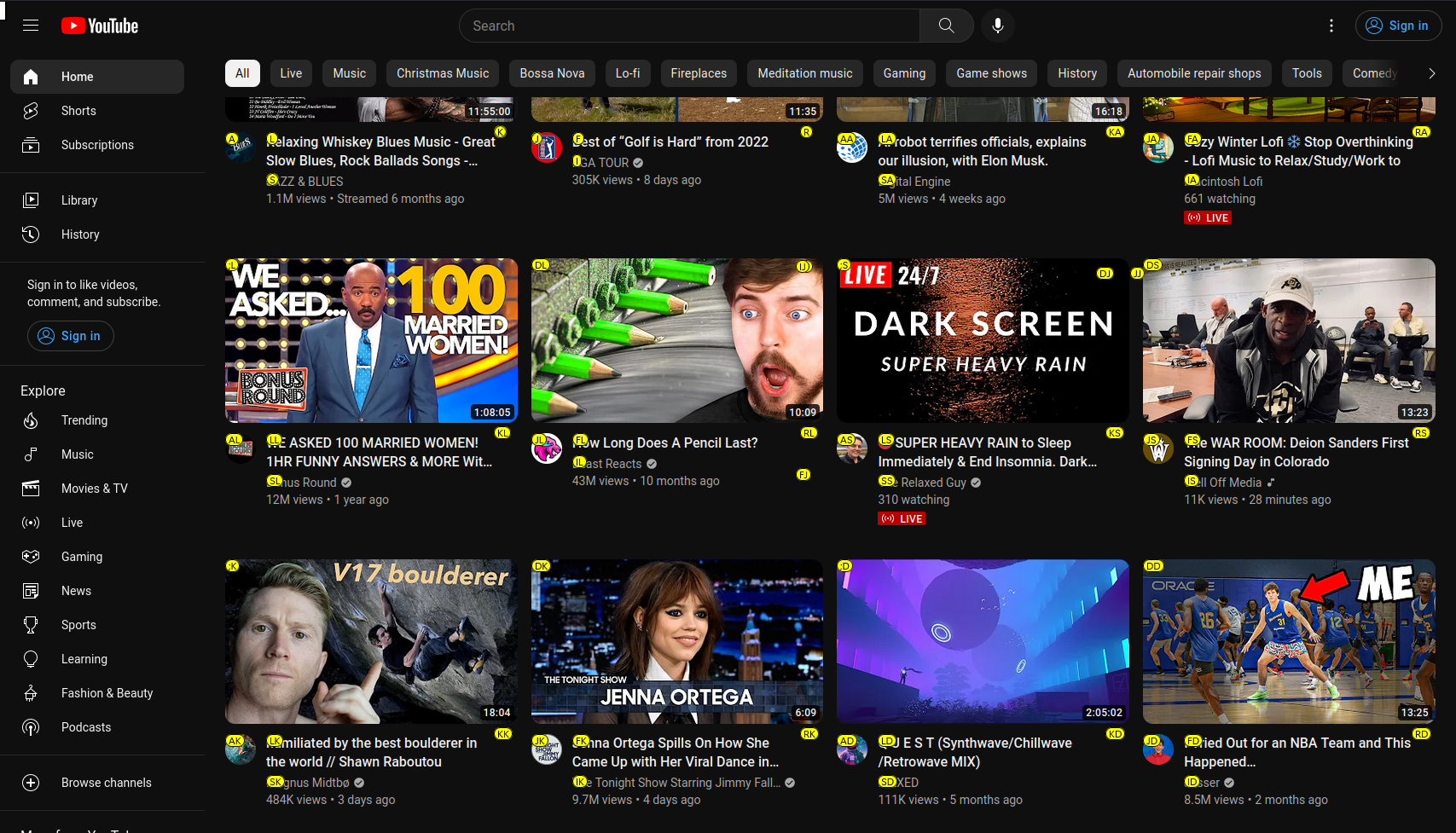
Task: Open Podcasts under Explore
Action: click(x=97, y=727)
